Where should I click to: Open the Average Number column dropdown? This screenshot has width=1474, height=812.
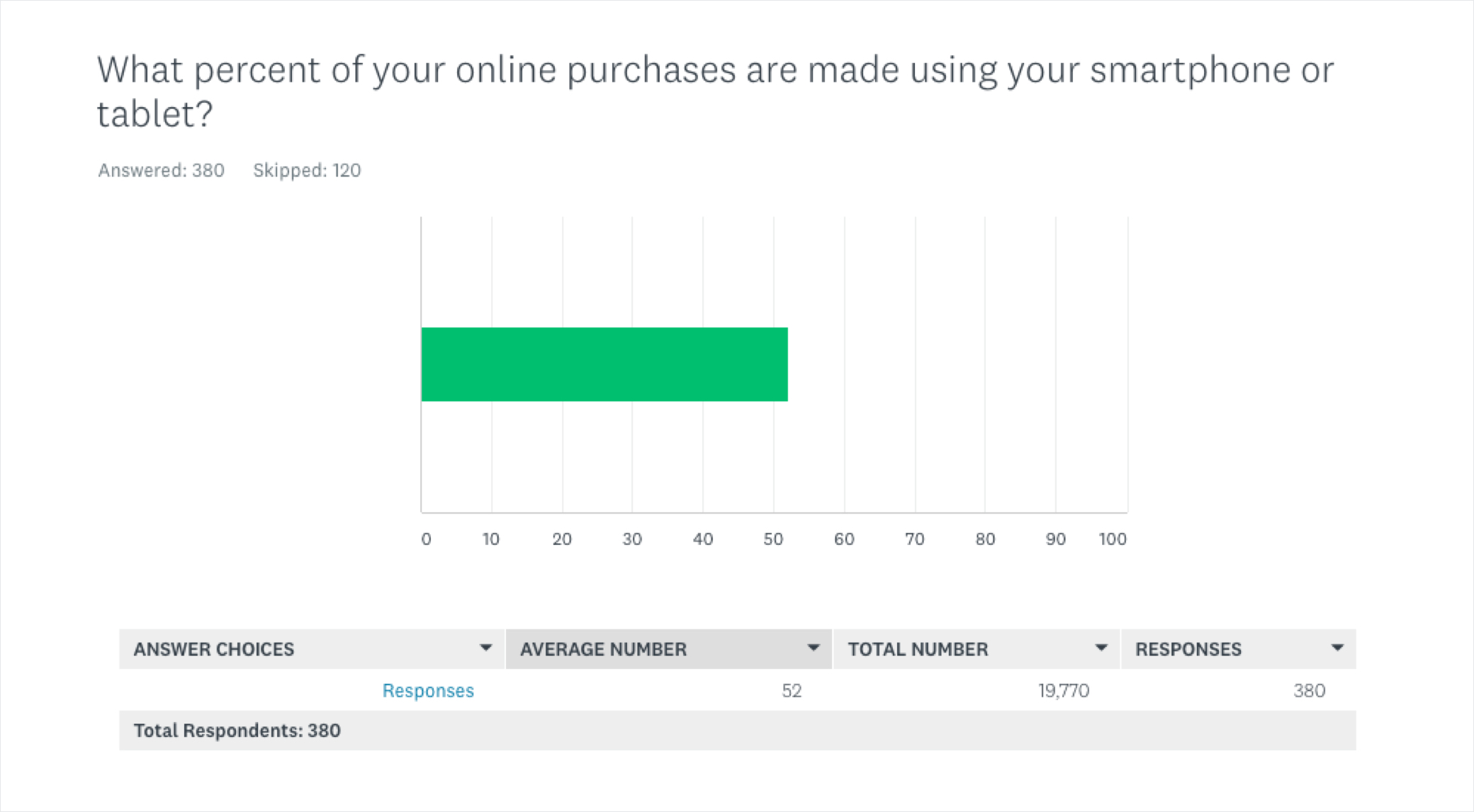(814, 648)
